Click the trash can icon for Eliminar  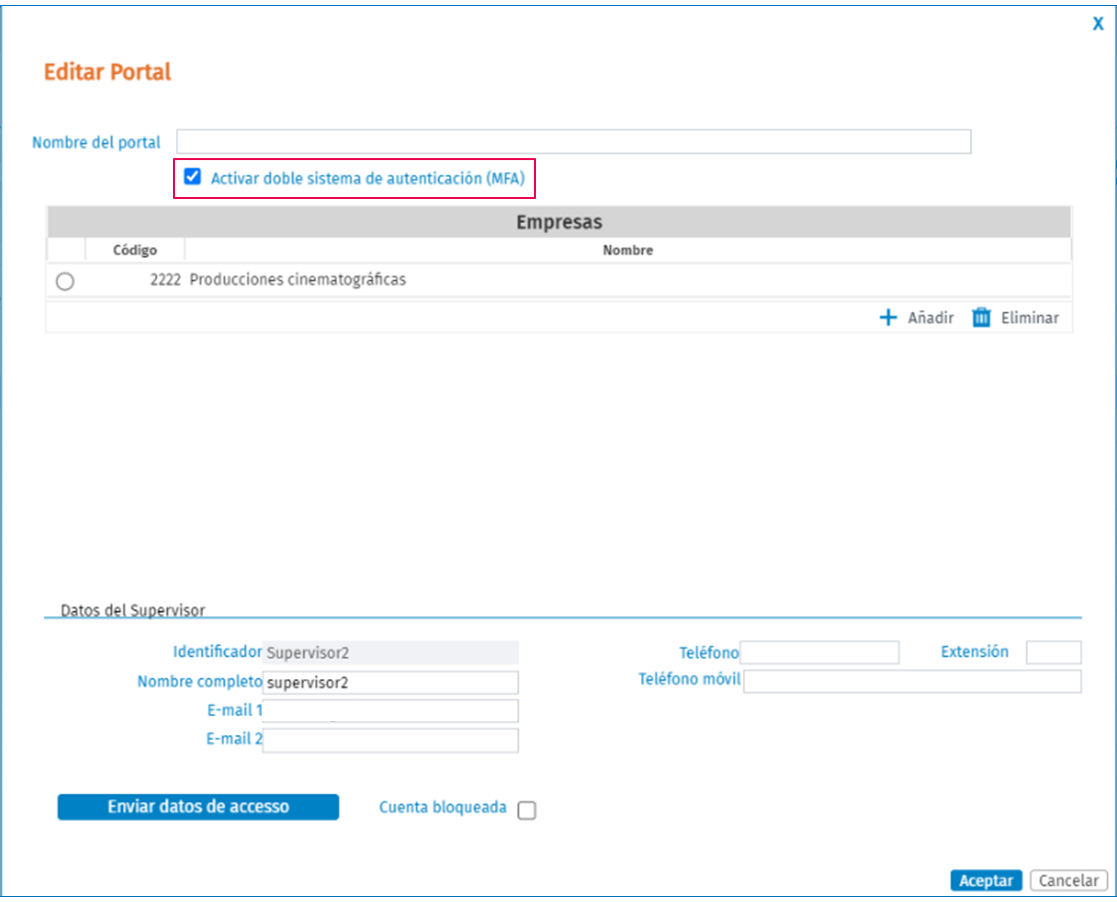pos(981,317)
